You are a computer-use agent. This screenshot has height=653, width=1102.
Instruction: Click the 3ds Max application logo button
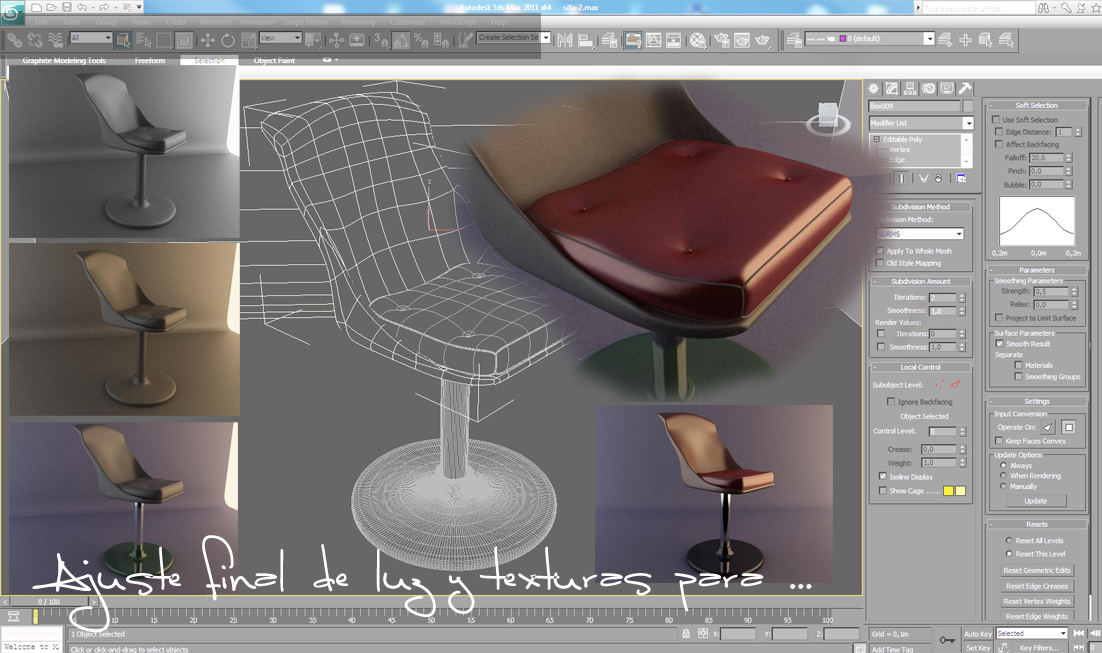coord(12,12)
